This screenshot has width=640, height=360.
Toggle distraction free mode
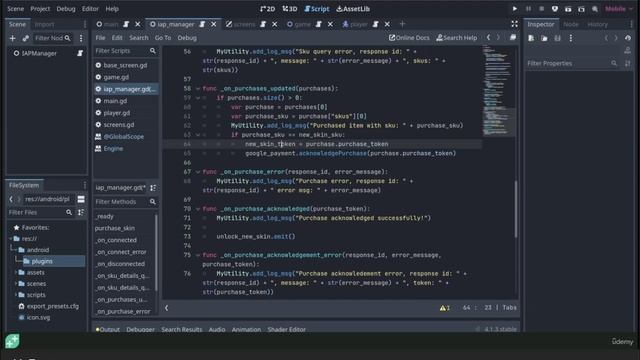point(514,24)
